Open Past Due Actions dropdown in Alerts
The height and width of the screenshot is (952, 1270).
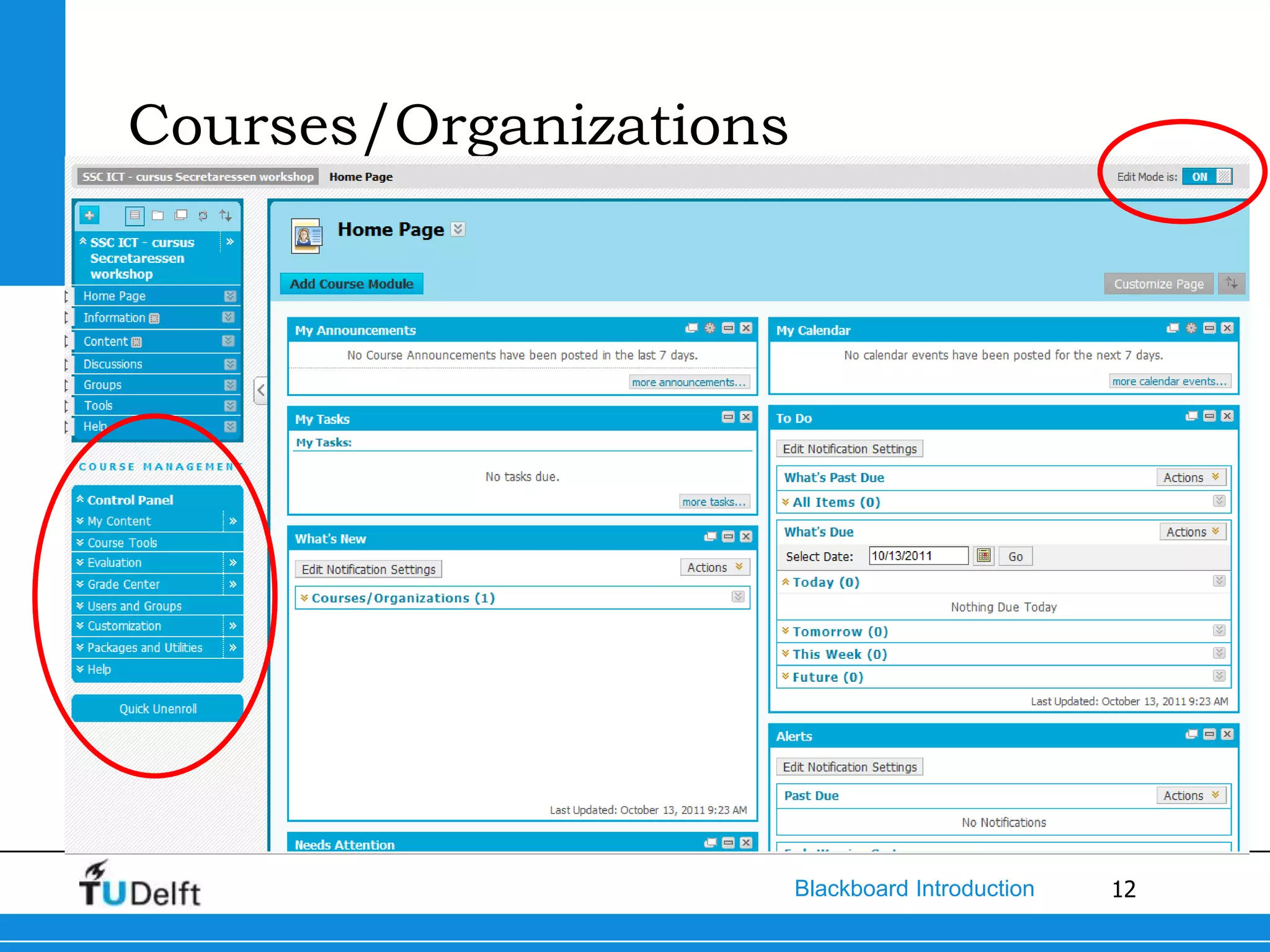pyautogui.click(x=1191, y=795)
